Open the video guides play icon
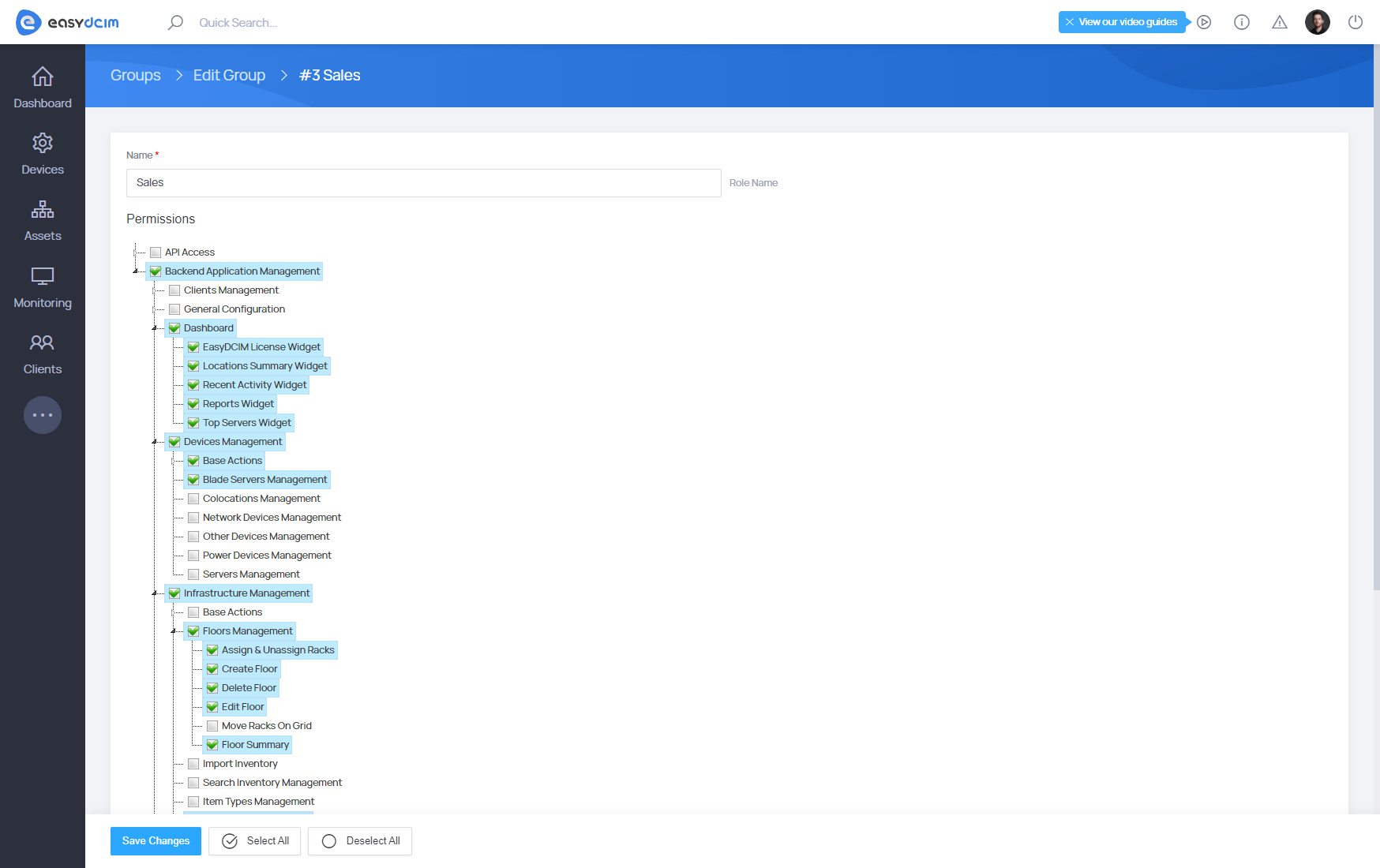This screenshot has width=1380, height=868. (1204, 22)
